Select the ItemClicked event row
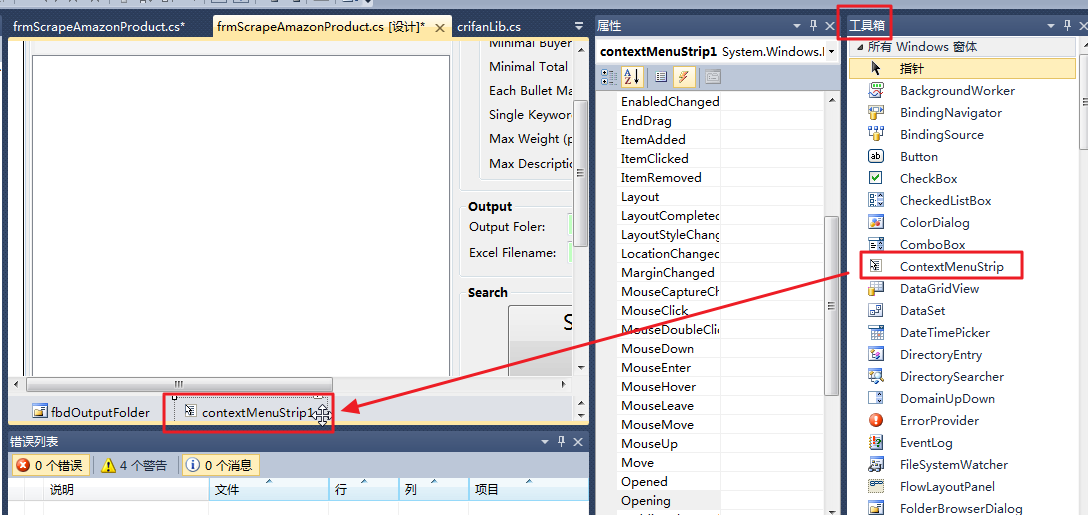Screen dimensions: 1088x515 point(720,158)
